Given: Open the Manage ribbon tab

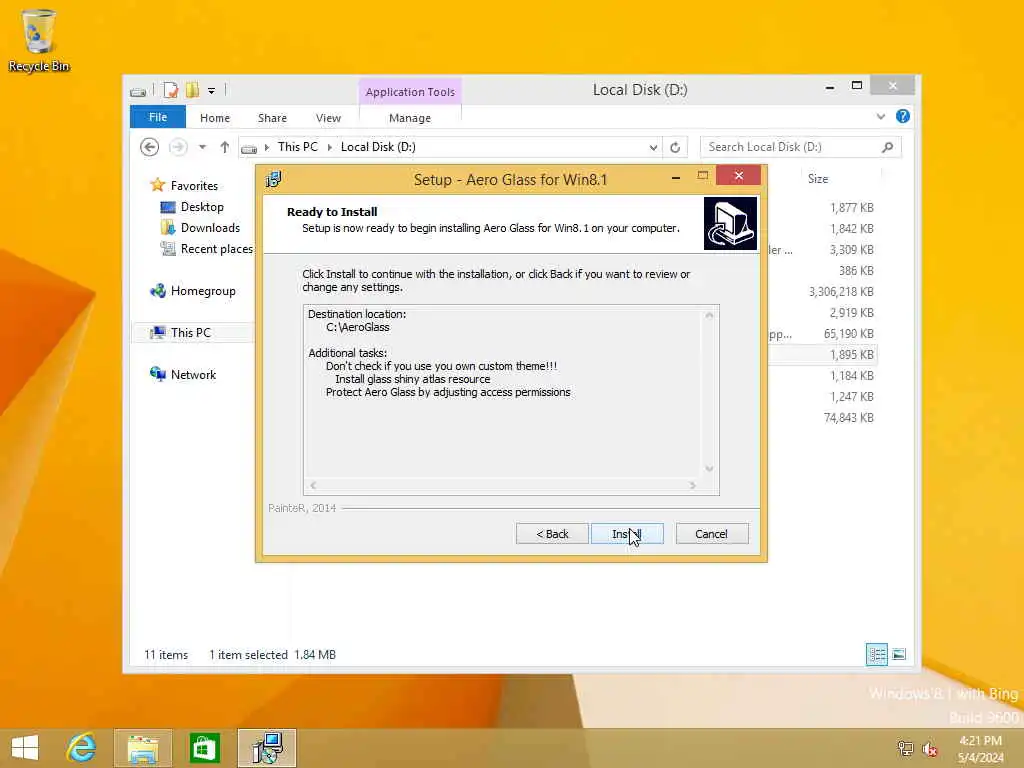Looking at the screenshot, I should tap(410, 118).
